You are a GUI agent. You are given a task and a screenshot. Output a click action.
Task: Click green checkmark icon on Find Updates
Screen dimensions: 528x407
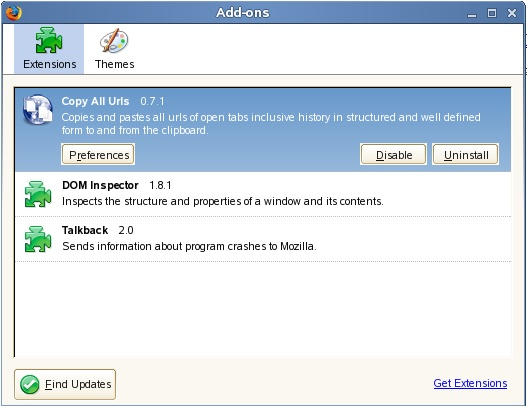[x=30, y=384]
